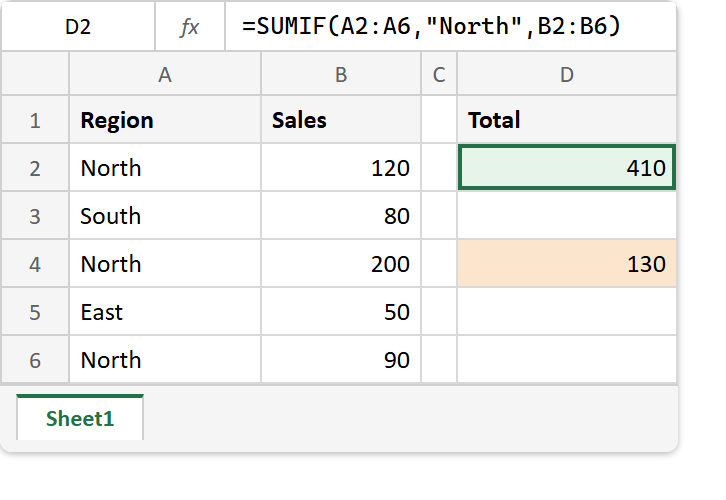This screenshot has width=726, height=500.
Task: Click the formula bar with the SUMIF formula
Action: (x=451, y=27)
